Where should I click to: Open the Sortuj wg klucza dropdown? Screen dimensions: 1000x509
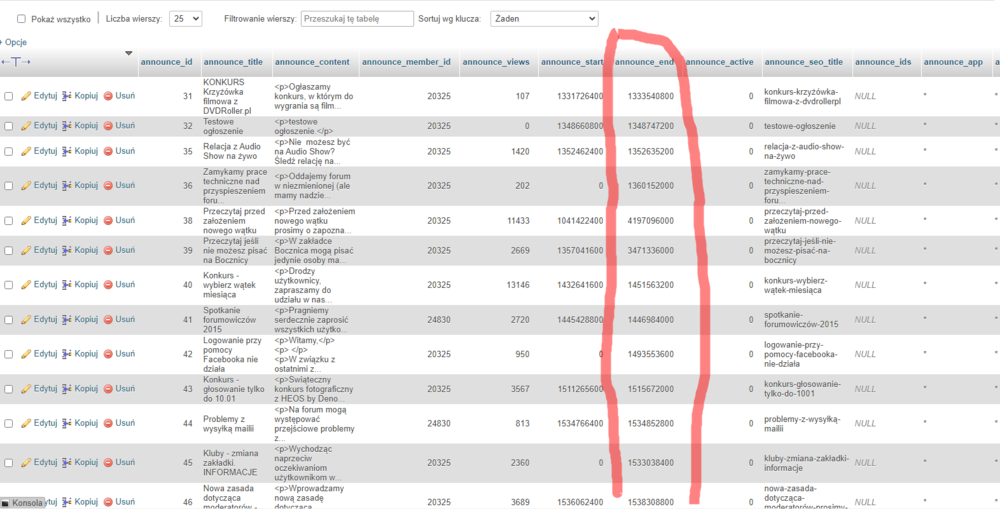point(544,19)
